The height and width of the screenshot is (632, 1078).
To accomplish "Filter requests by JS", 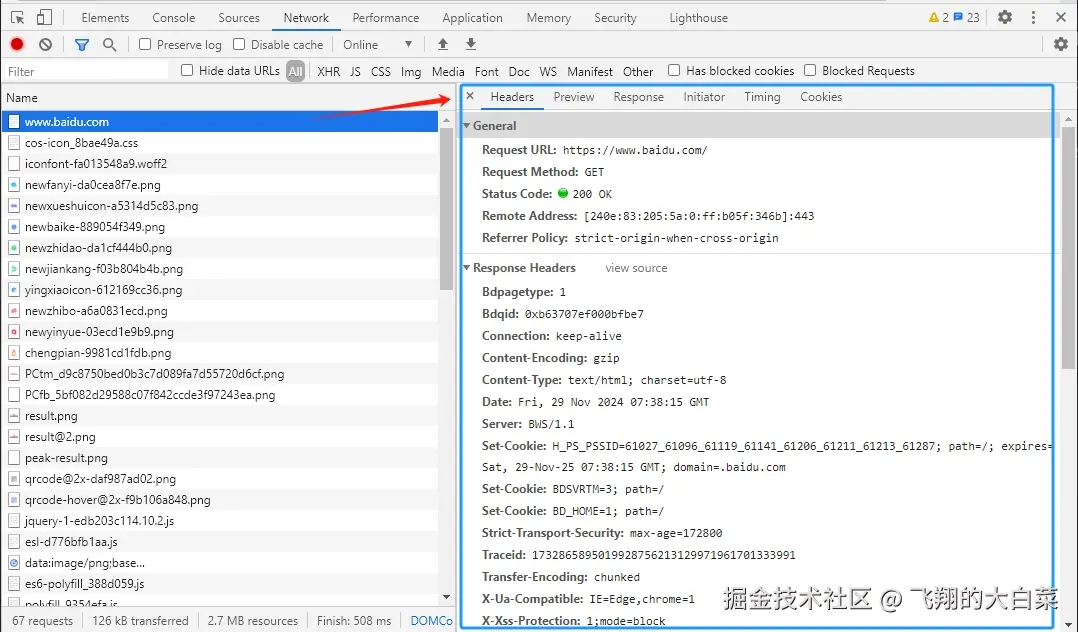I will [x=355, y=72].
